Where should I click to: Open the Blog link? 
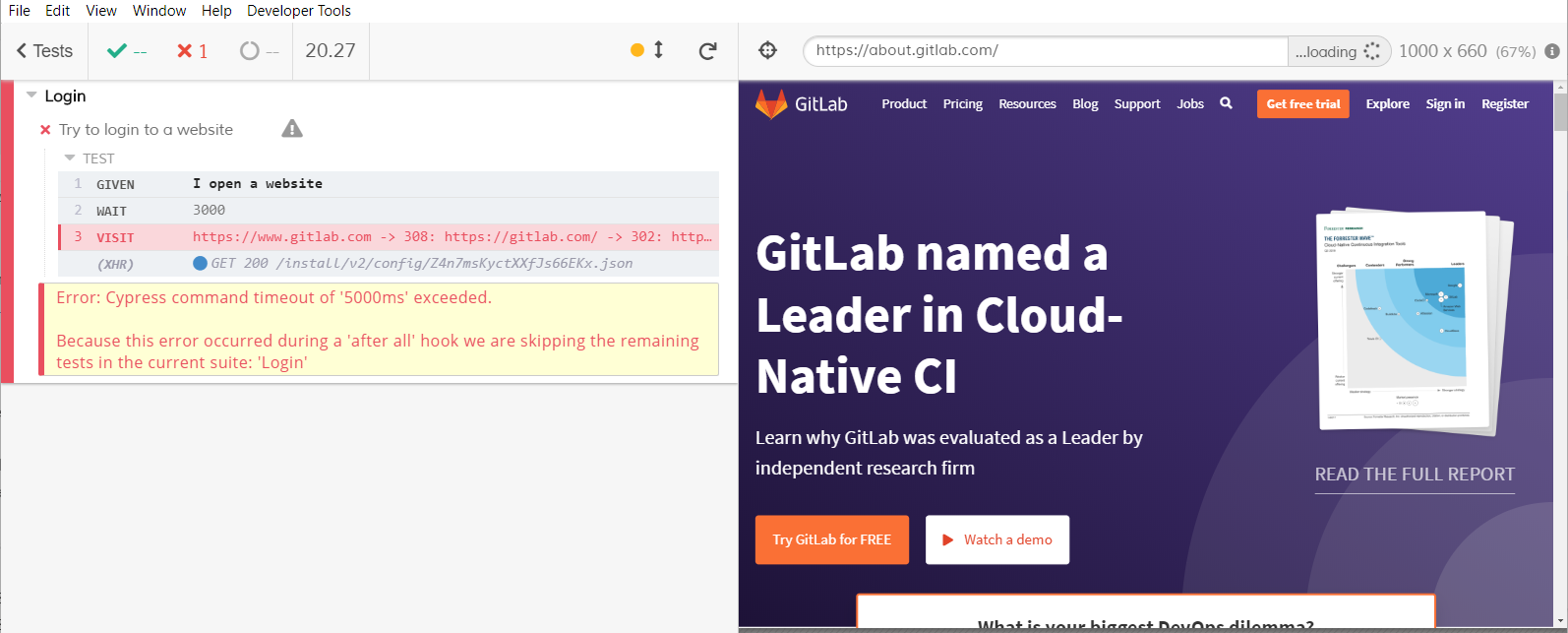1085,104
